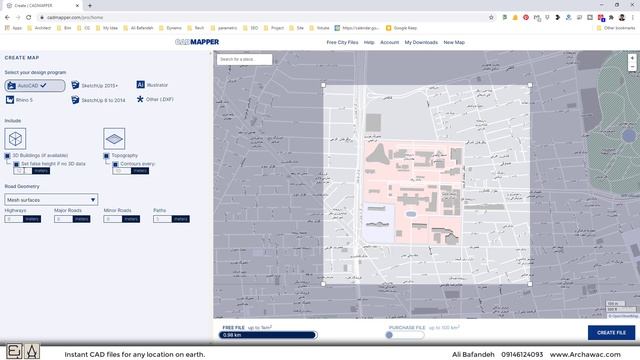The height and width of the screenshot is (360, 640).
Task: Open Revit bookmark folder
Action: pyautogui.click(x=196, y=28)
